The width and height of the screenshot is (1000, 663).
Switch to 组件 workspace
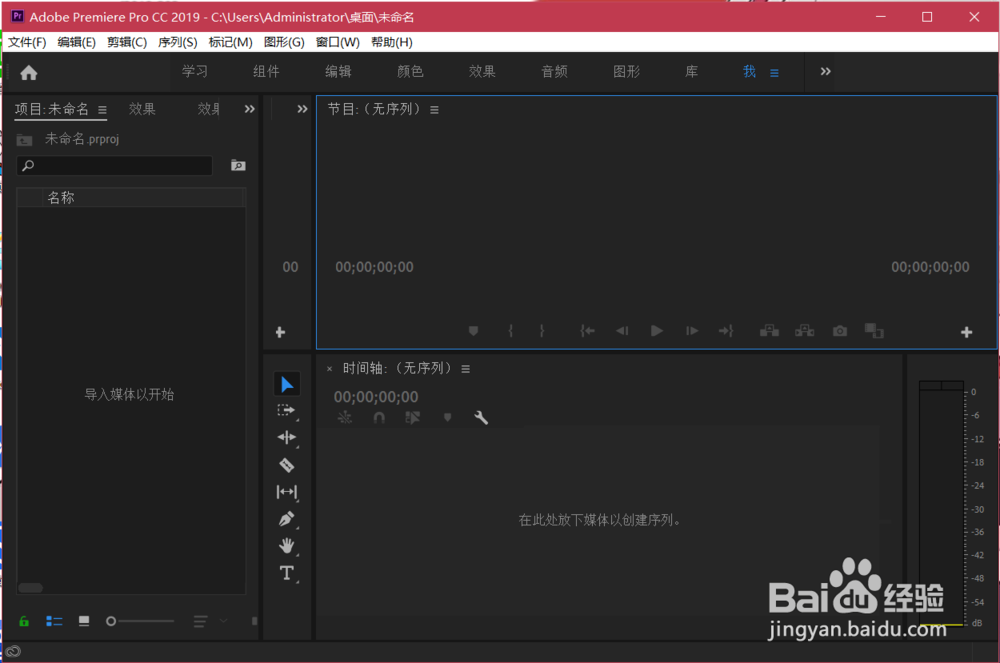[x=266, y=71]
